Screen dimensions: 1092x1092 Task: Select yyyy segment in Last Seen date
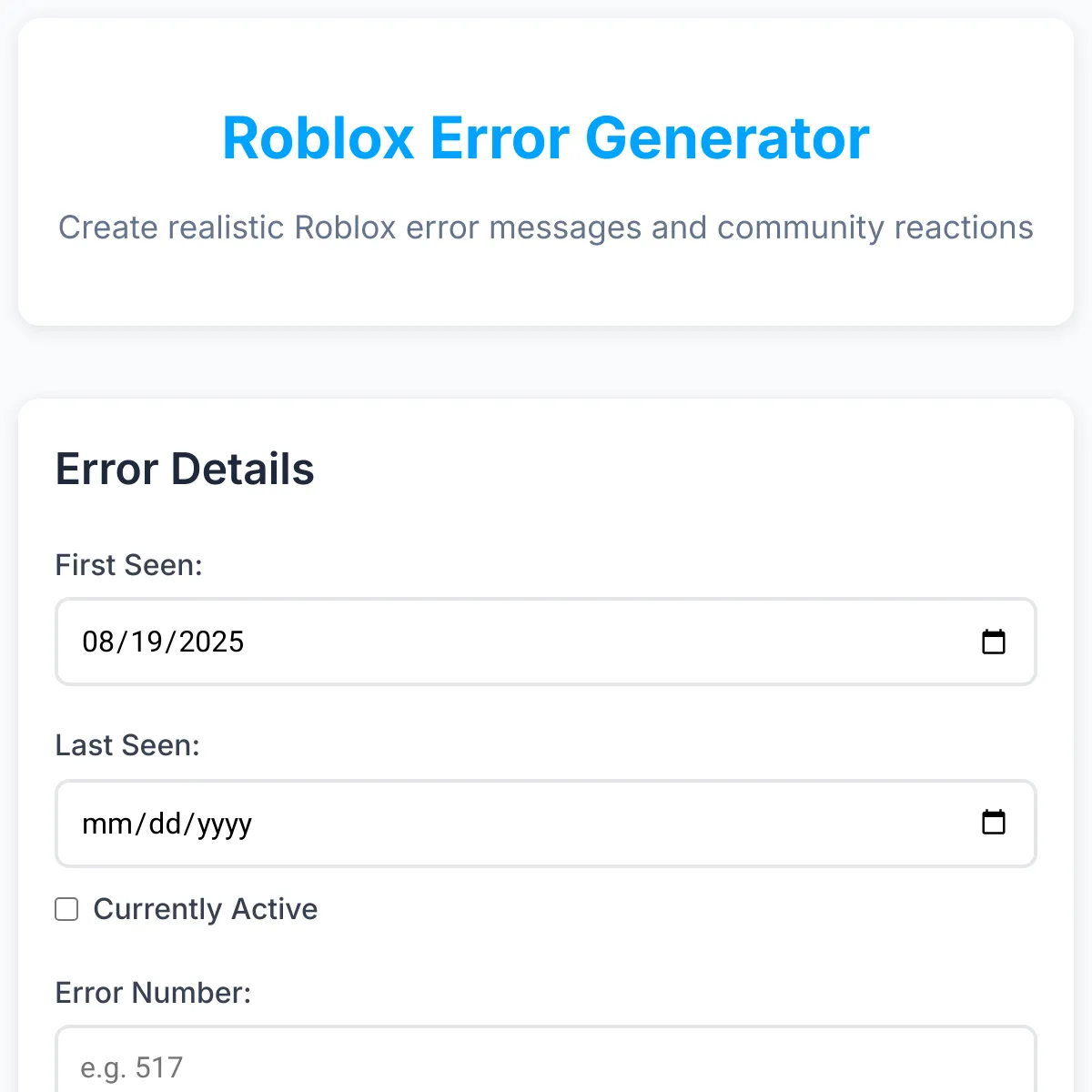tap(224, 824)
